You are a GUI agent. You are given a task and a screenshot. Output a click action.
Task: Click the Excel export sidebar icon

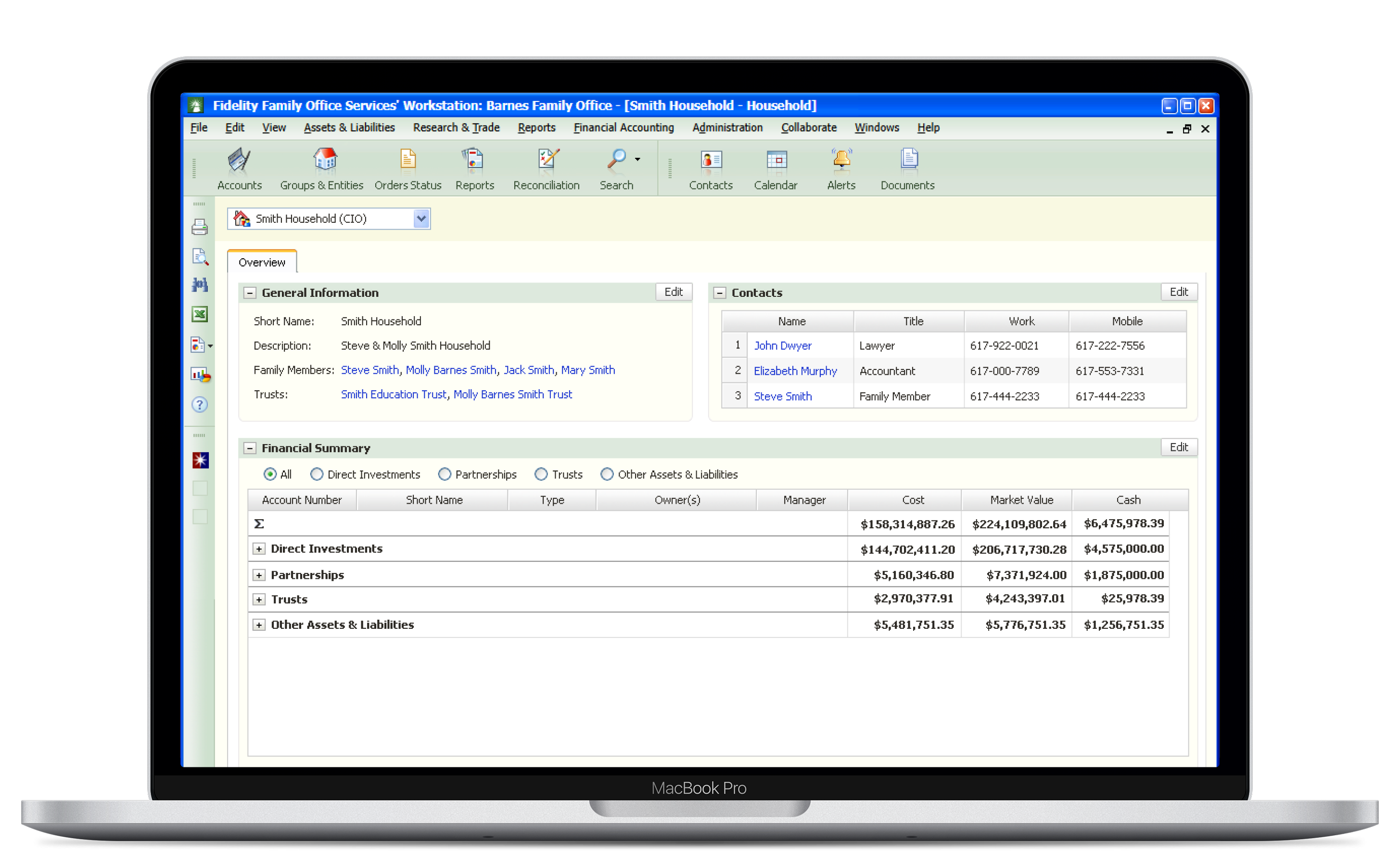200,314
